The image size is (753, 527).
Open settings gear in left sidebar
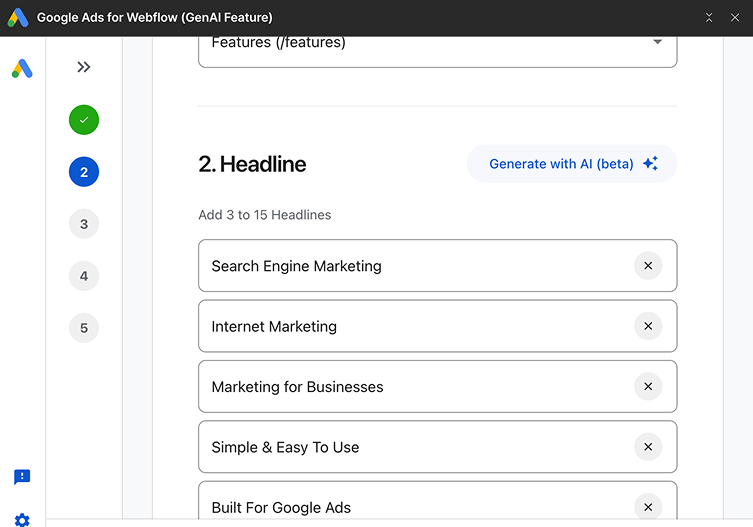(x=22, y=520)
